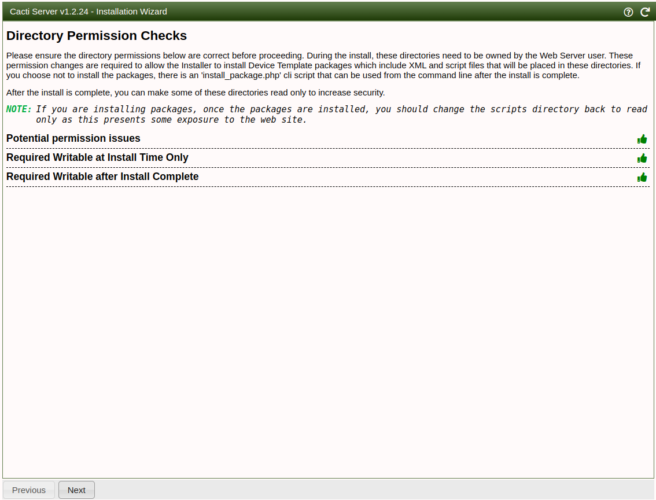Expand Required Writable after Install Complete
Viewport: 656px width, 500px height.
102,177
